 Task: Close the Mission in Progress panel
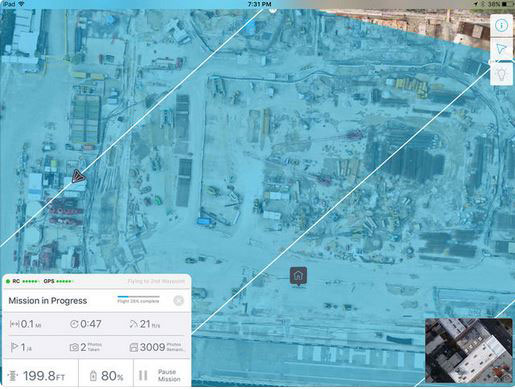[179, 301]
